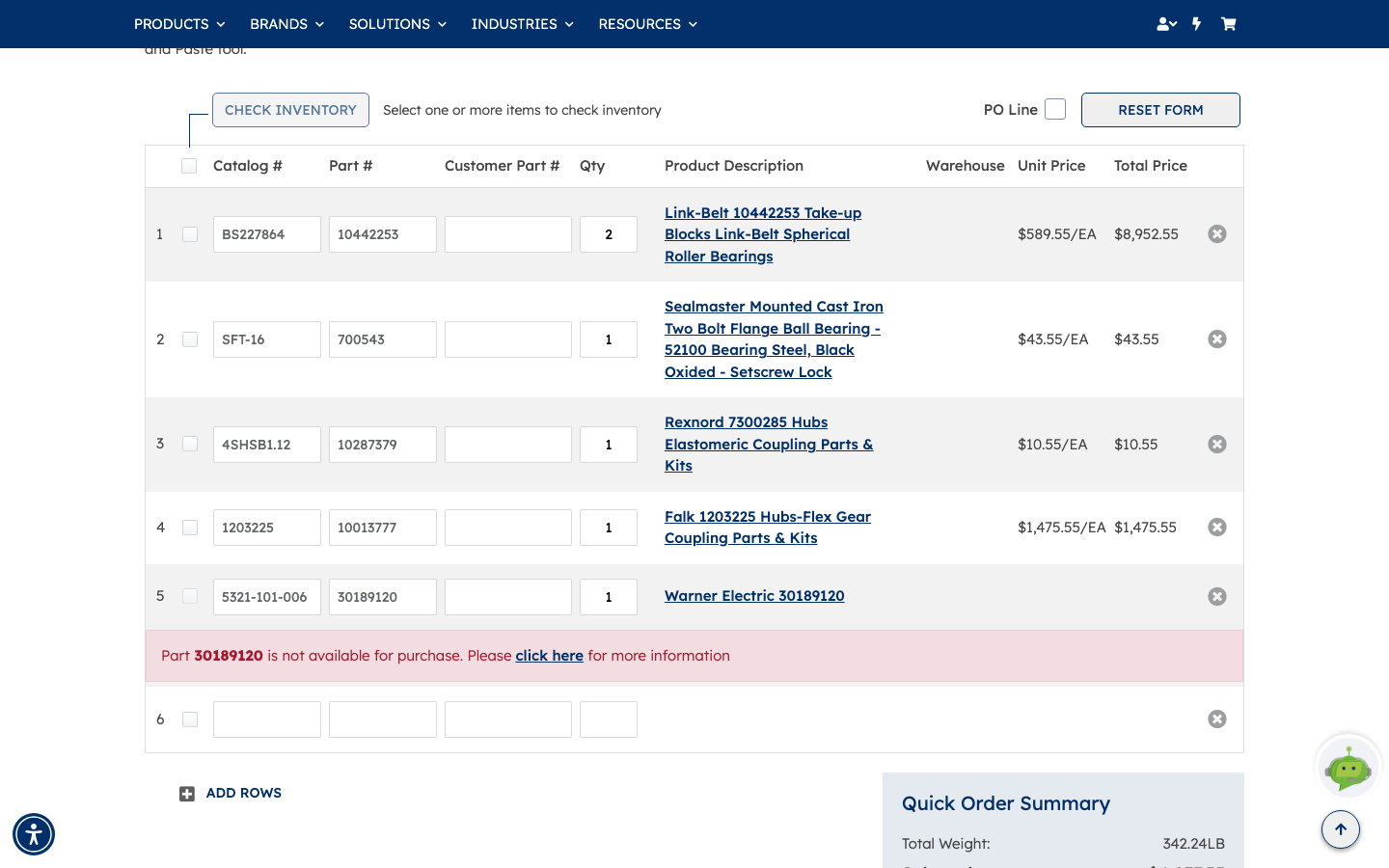Expand the Brands dropdown menu
Screen dimensions: 1389x868
coord(286,24)
